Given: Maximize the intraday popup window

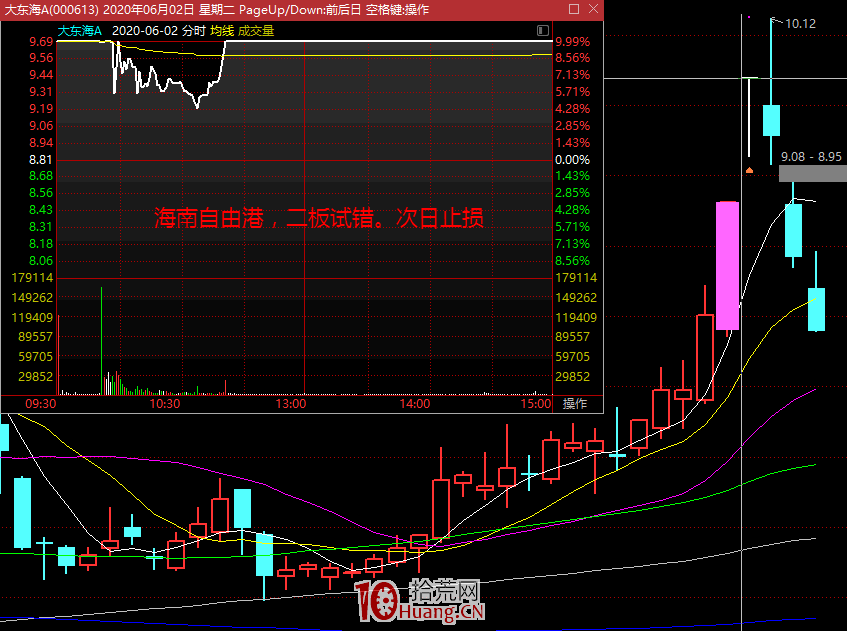Looking at the screenshot, I should click(x=574, y=9).
